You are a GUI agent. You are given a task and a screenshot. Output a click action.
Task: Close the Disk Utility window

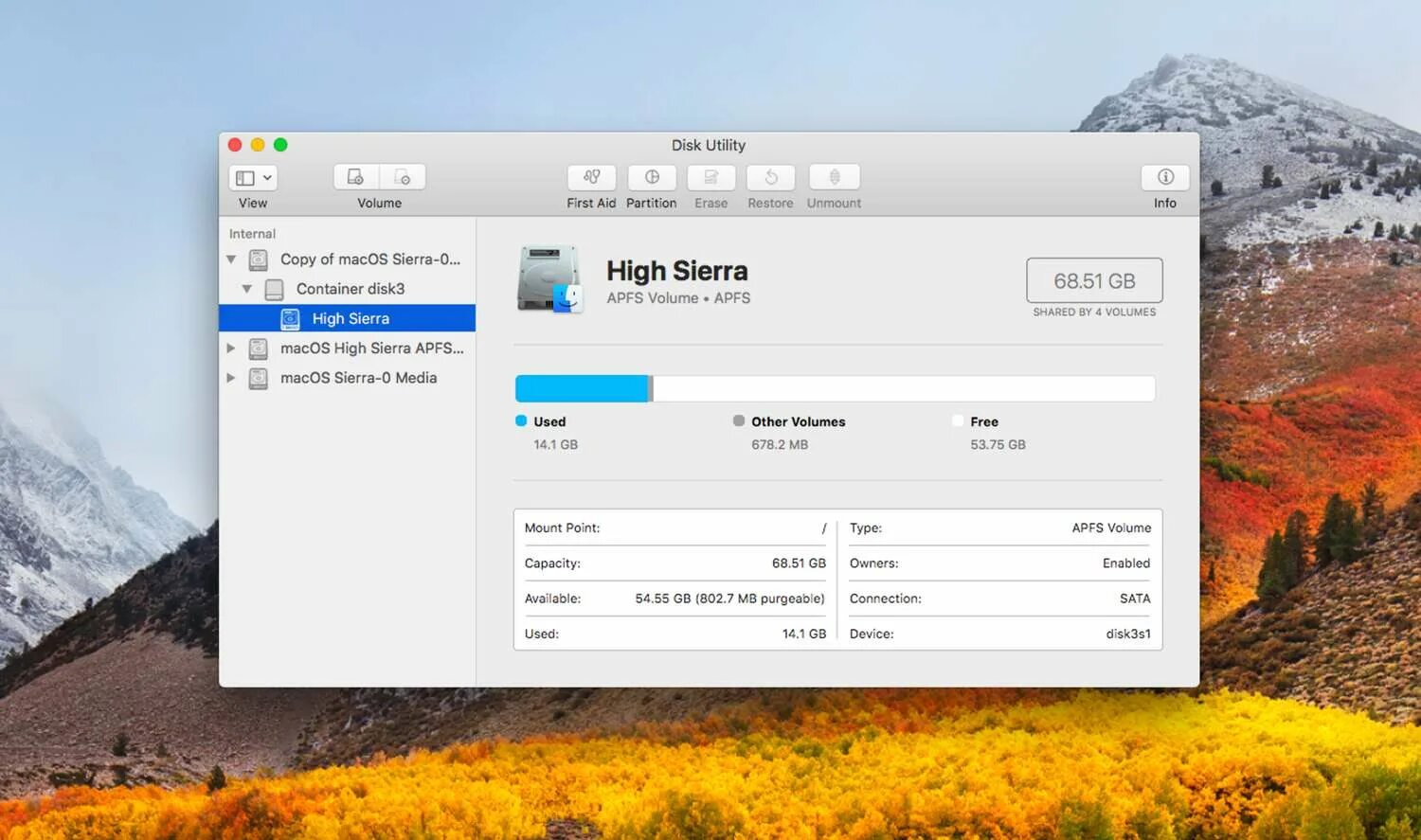click(x=235, y=145)
